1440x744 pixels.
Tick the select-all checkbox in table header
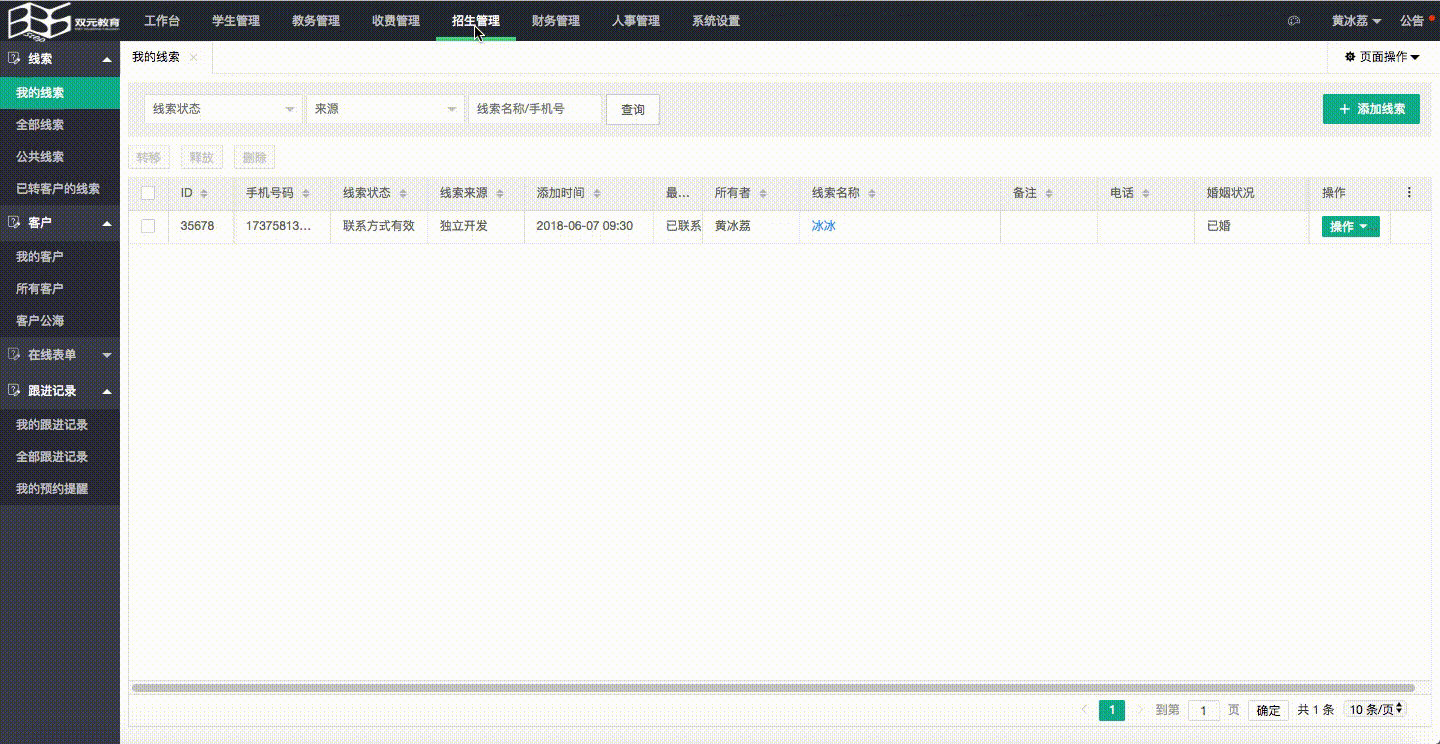point(148,193)
